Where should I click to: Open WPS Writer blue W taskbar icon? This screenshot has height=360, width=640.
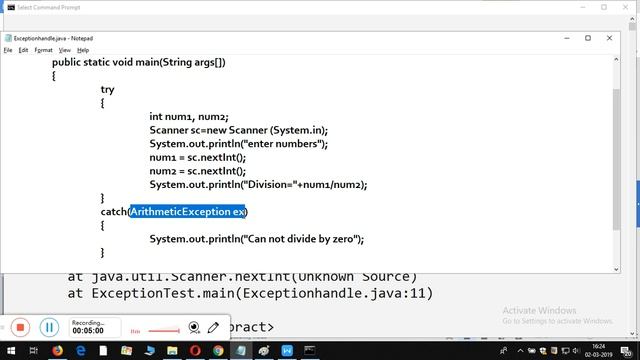(287, 351)
